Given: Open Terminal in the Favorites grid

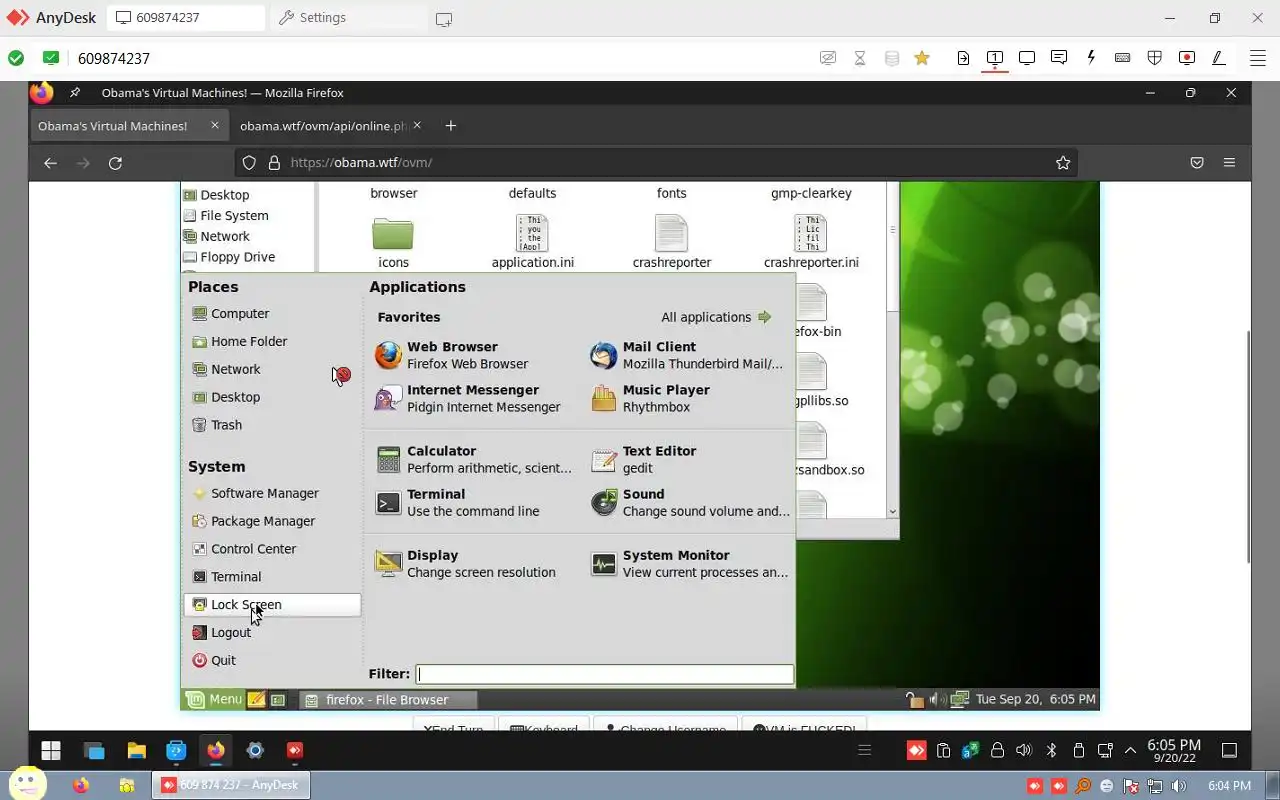Looking at the screenshot, I should point(458,502).
